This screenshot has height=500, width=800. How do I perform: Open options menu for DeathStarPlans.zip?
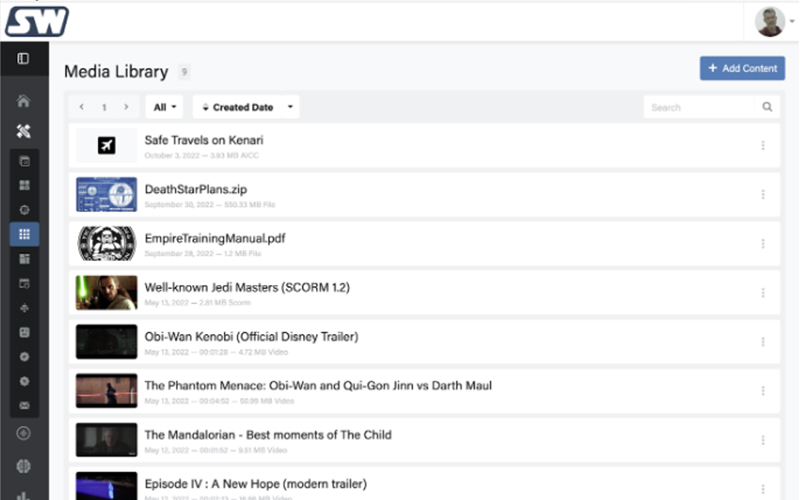[762, 194]
